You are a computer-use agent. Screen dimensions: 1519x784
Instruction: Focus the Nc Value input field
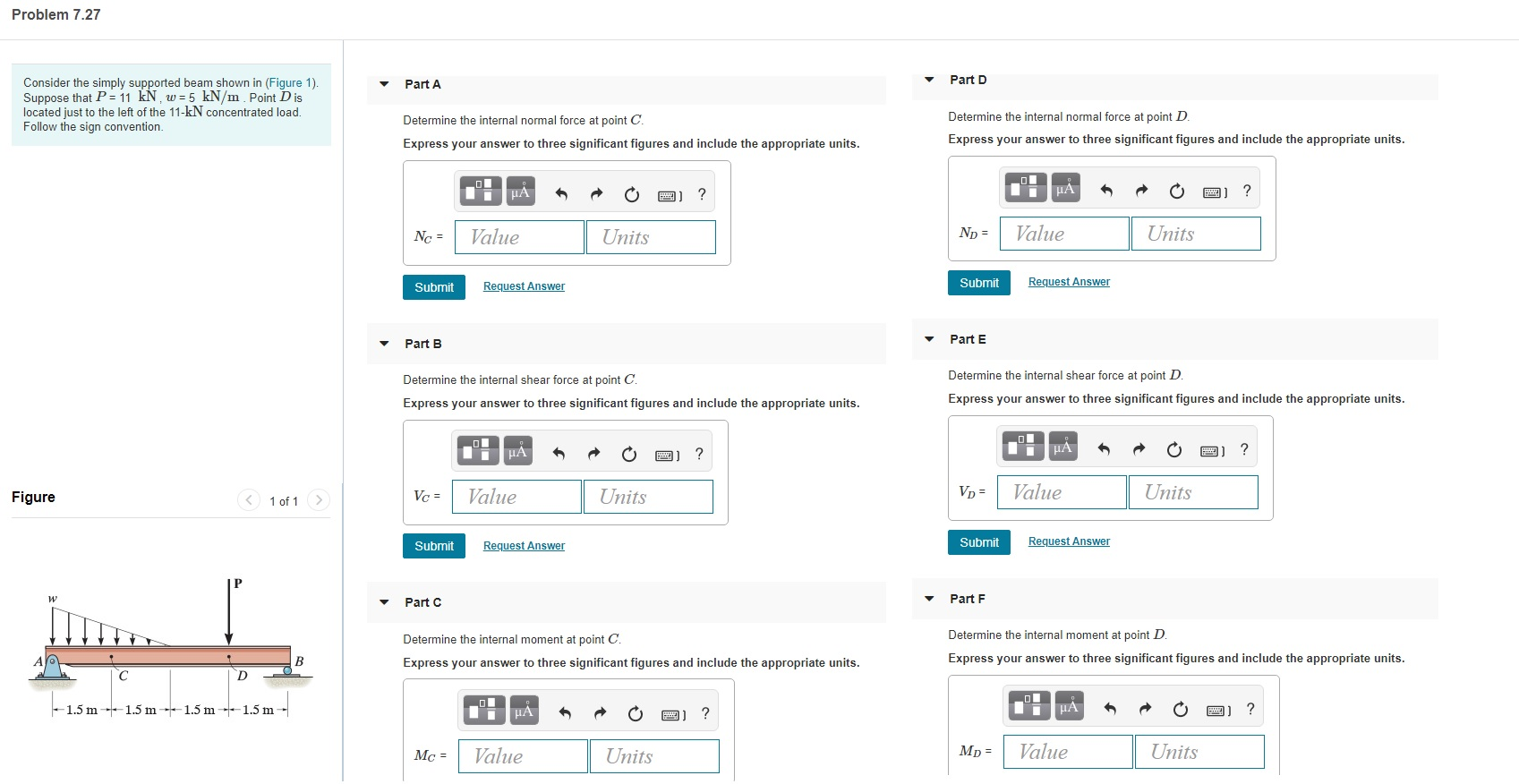point(519,237)
